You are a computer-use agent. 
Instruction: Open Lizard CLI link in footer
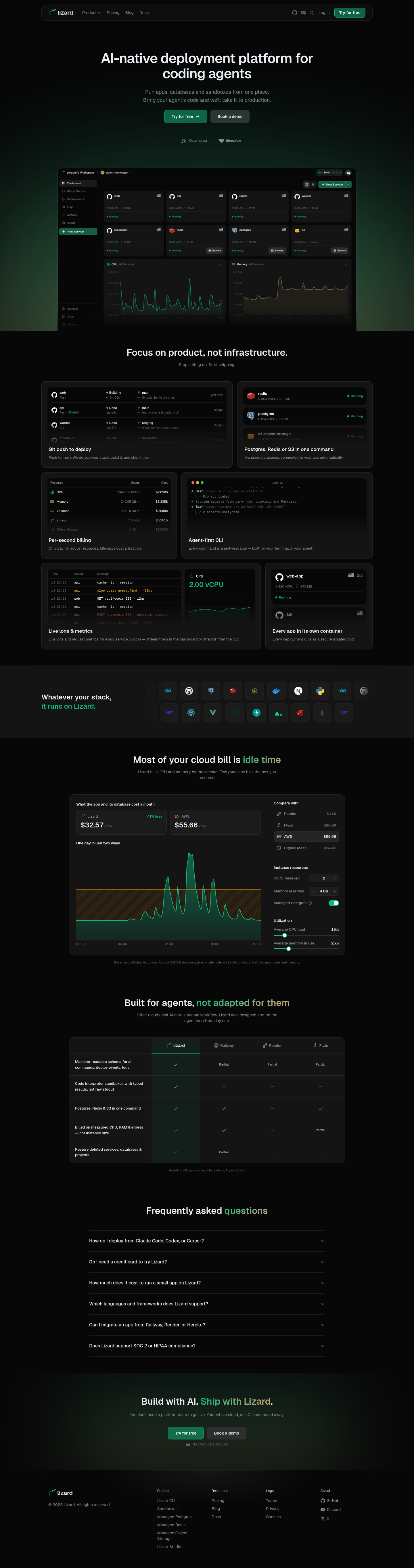click(x=166, y=1501)
